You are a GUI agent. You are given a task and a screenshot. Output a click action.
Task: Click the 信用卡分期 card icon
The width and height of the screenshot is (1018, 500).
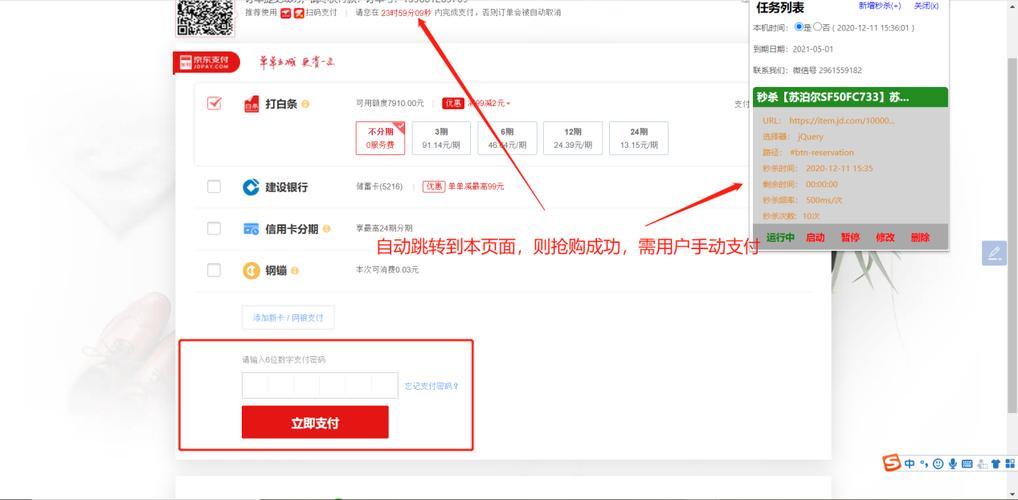click(x=251, y=229)
